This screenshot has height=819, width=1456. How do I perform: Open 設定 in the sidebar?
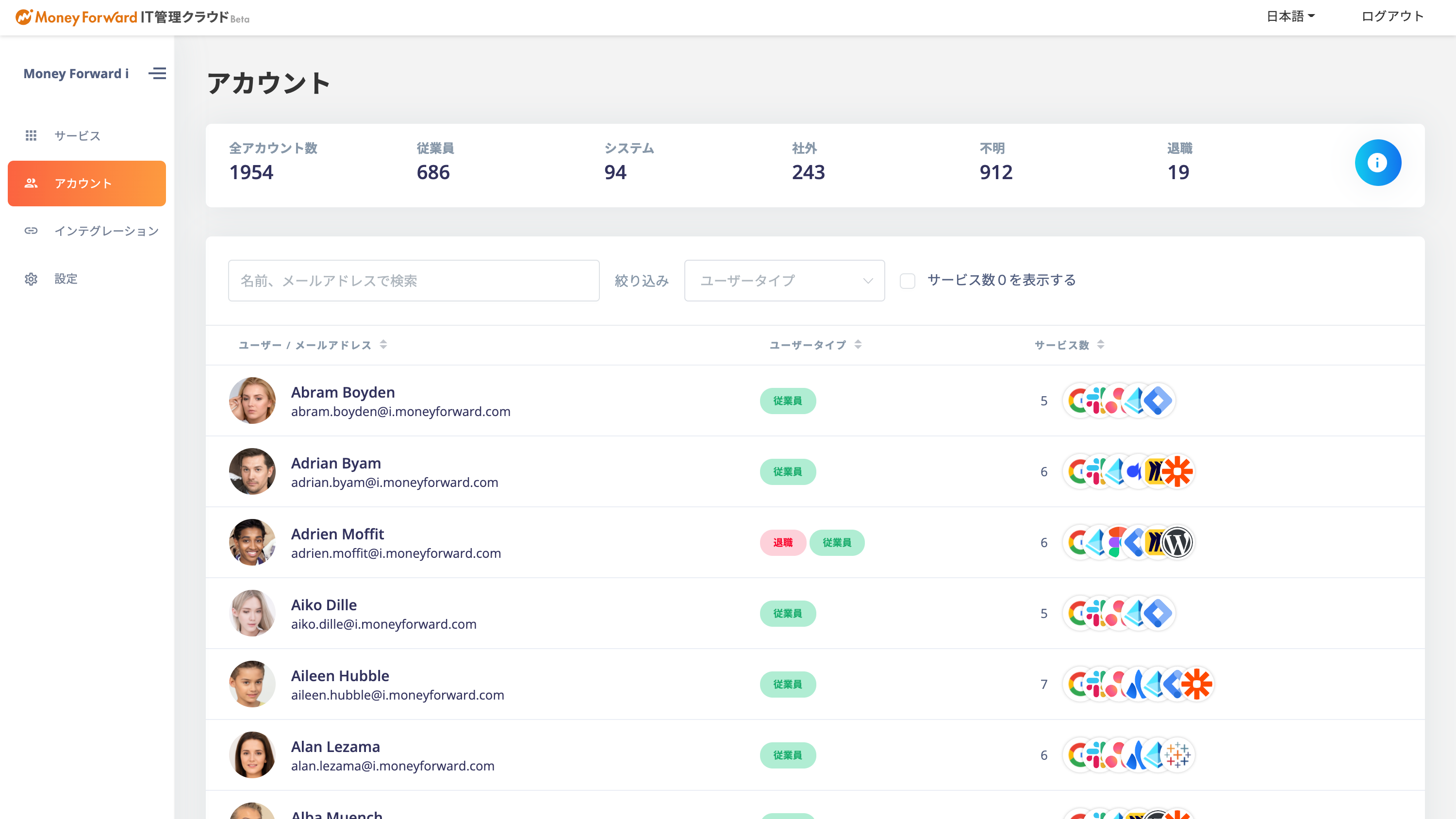[x=66, y=279]
